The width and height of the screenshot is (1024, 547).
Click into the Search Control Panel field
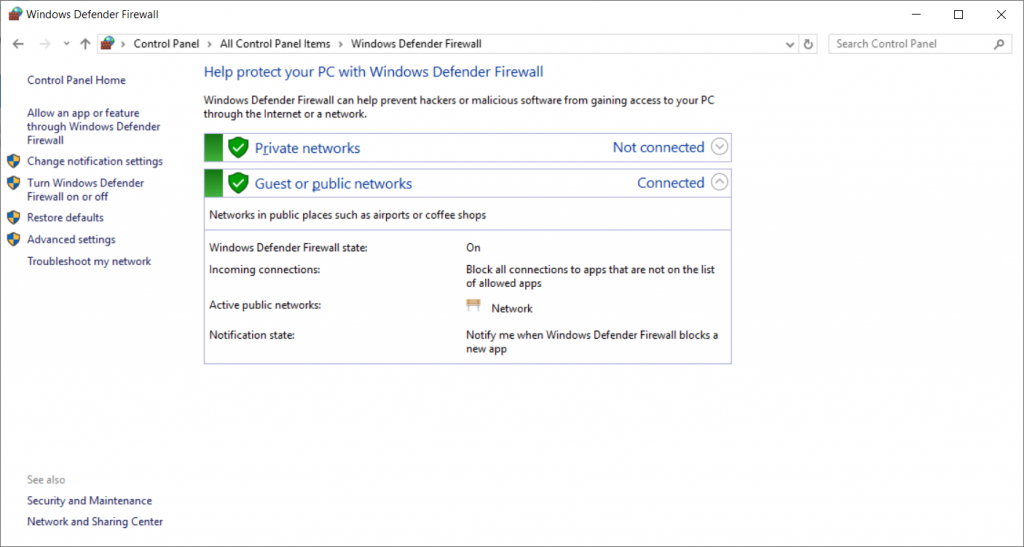(x=911, y=44)
